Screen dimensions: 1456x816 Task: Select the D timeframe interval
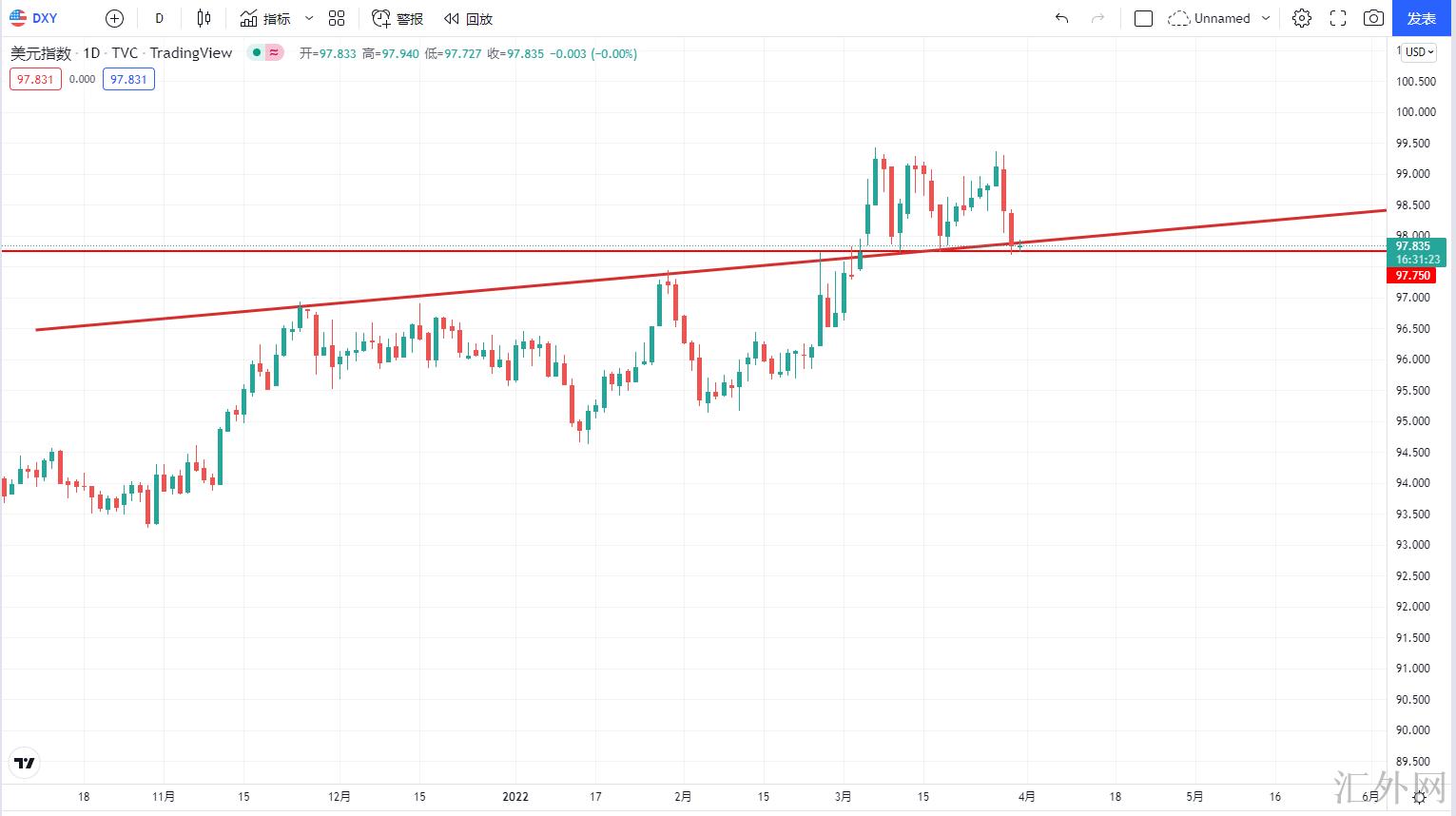(x=159, y=18)
